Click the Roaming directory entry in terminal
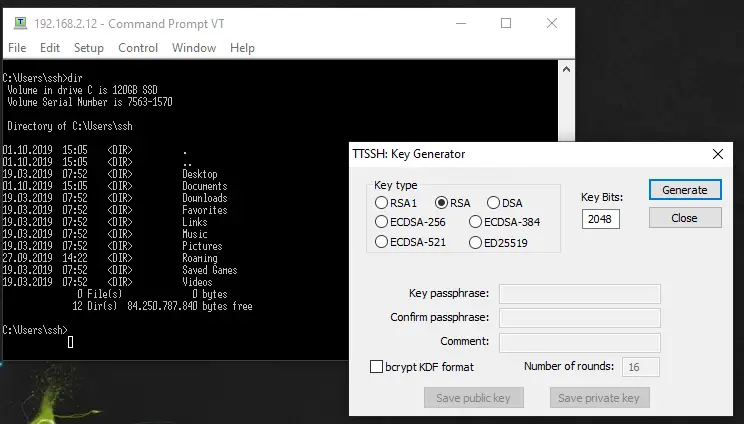 pyautogui.click(x=200, y=258)
